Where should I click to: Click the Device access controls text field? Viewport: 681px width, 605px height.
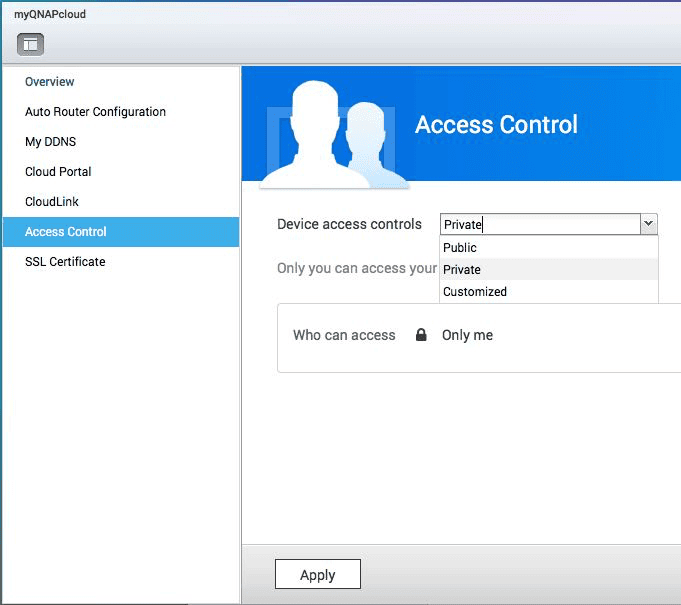click(540, 225)
